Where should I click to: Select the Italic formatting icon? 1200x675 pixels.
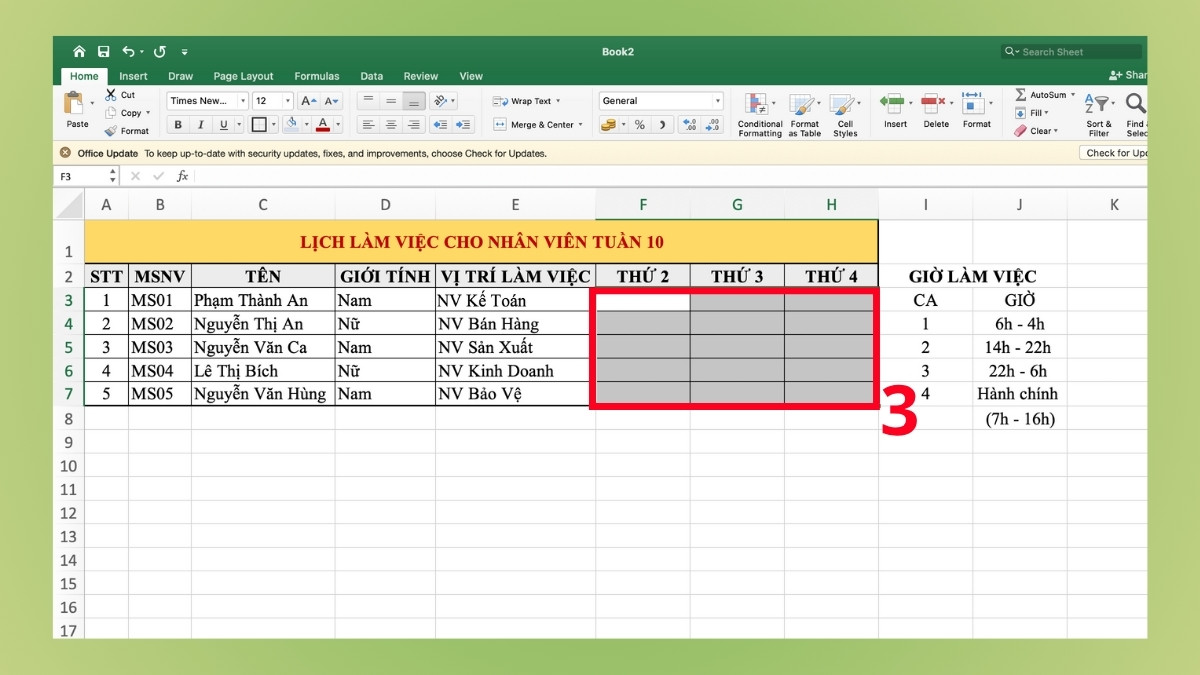[201, 124]
